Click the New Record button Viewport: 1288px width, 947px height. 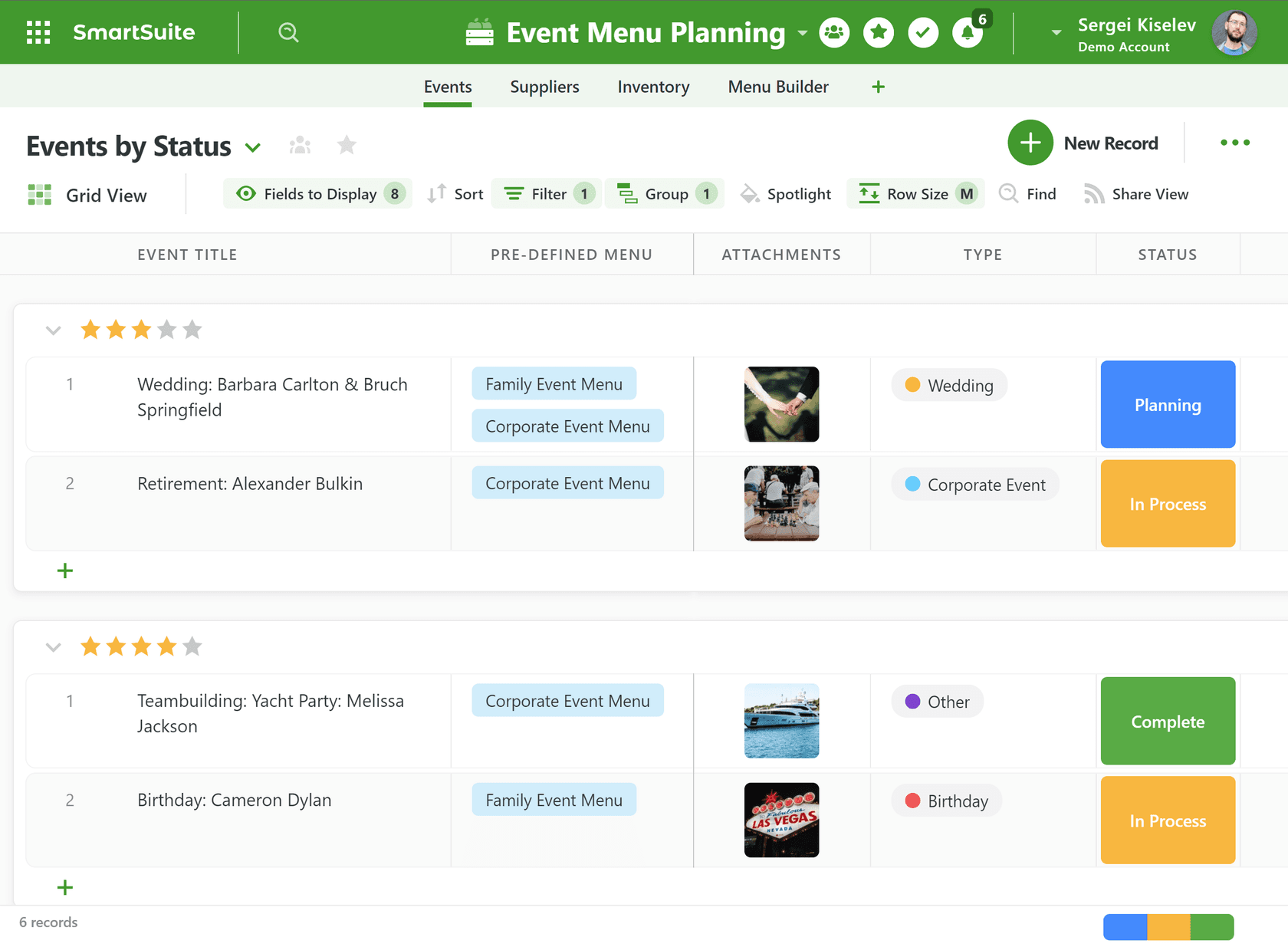(1083, 143)
